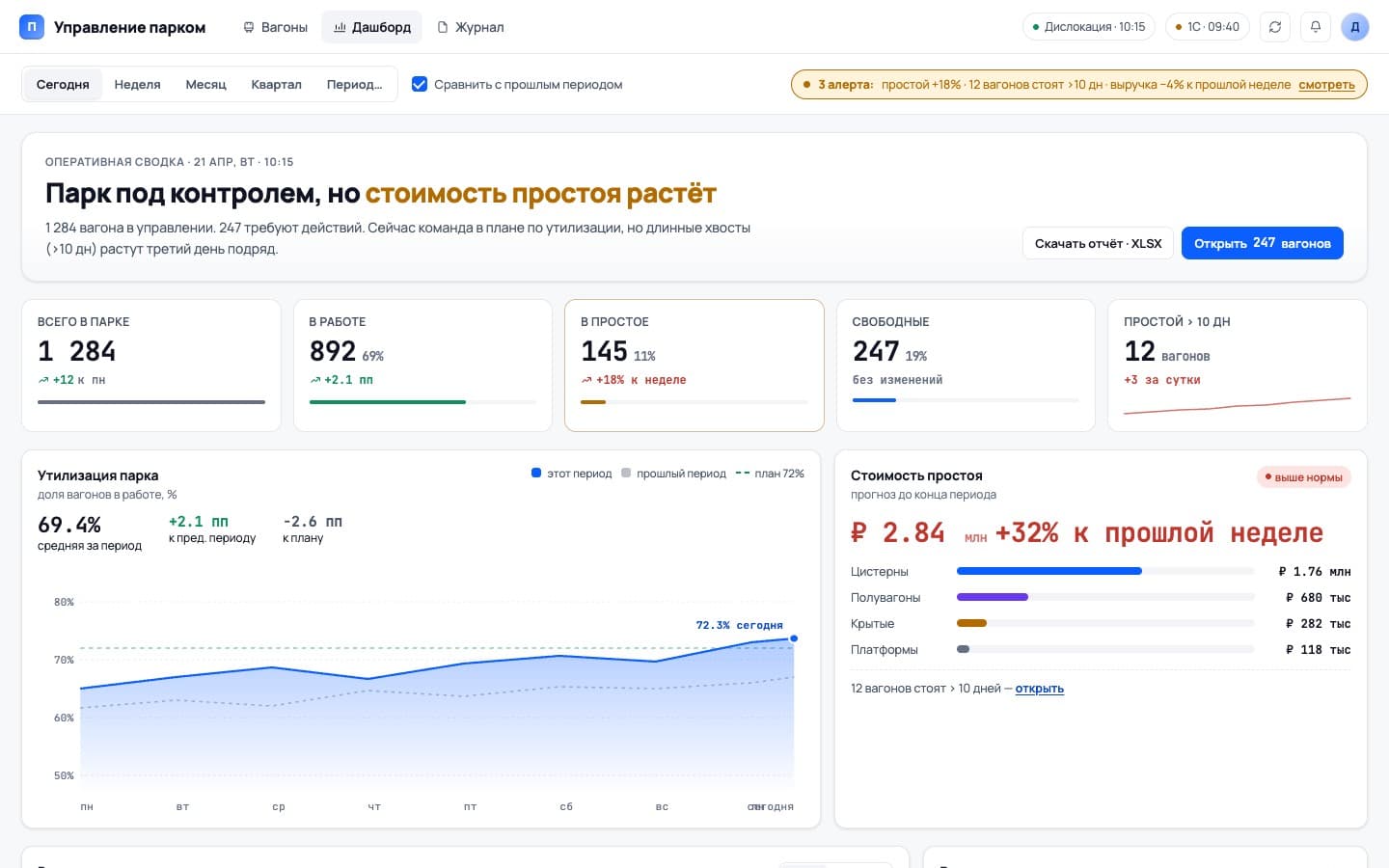
Task: Click the ₽ 1.76 млн value
Action: click(x=1315, y=571)
